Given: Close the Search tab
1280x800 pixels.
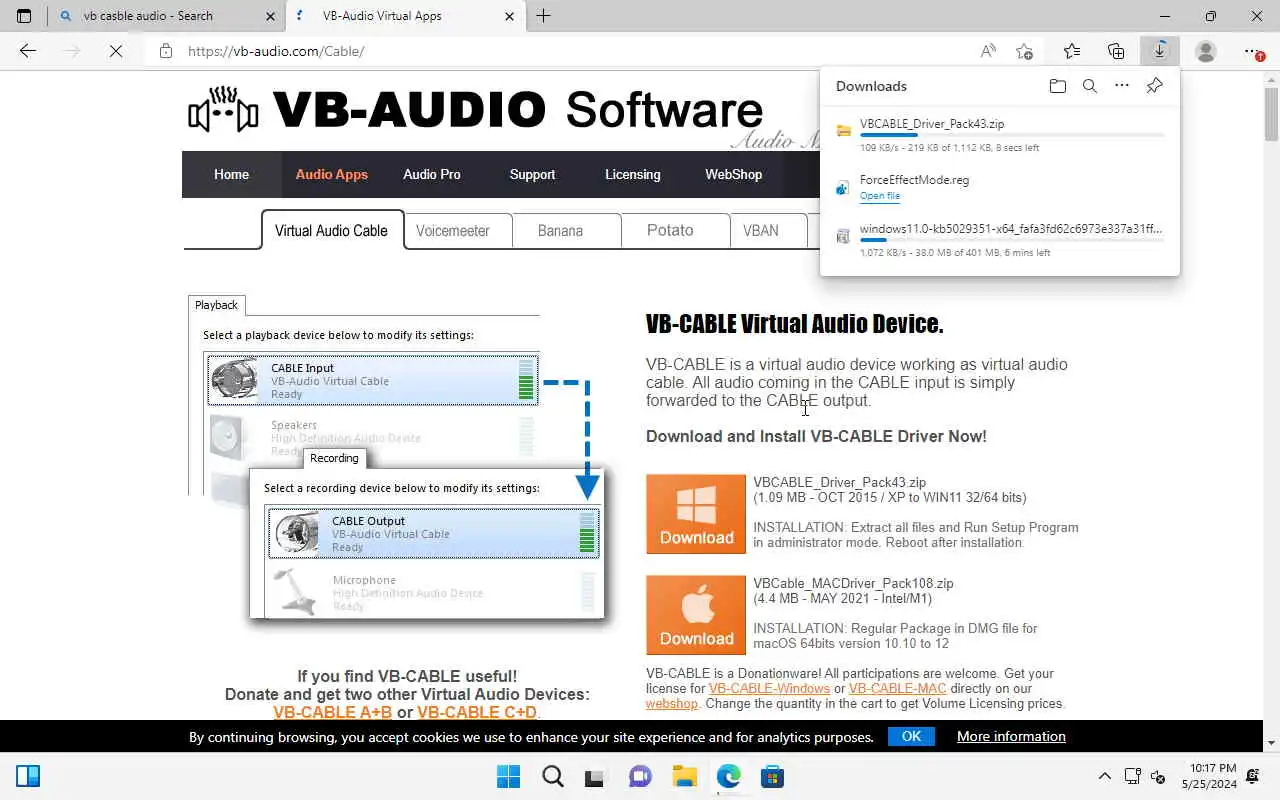Looking at the screenshot, I should click(271, 16).
